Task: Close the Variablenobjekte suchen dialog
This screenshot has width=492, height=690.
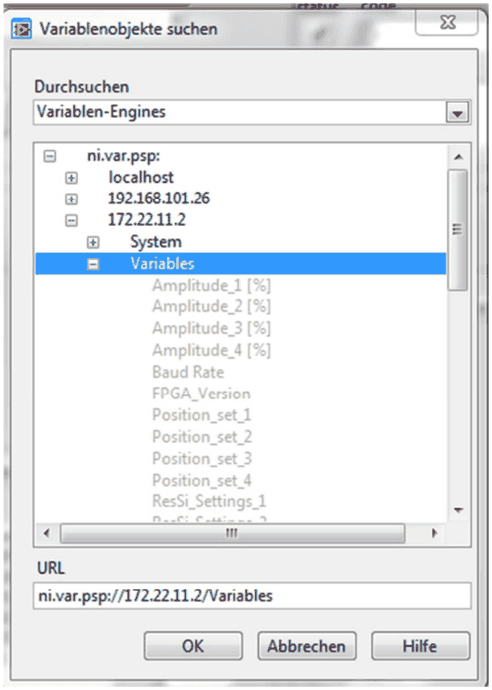Action: pyautogui.click(x=447, y=22)
